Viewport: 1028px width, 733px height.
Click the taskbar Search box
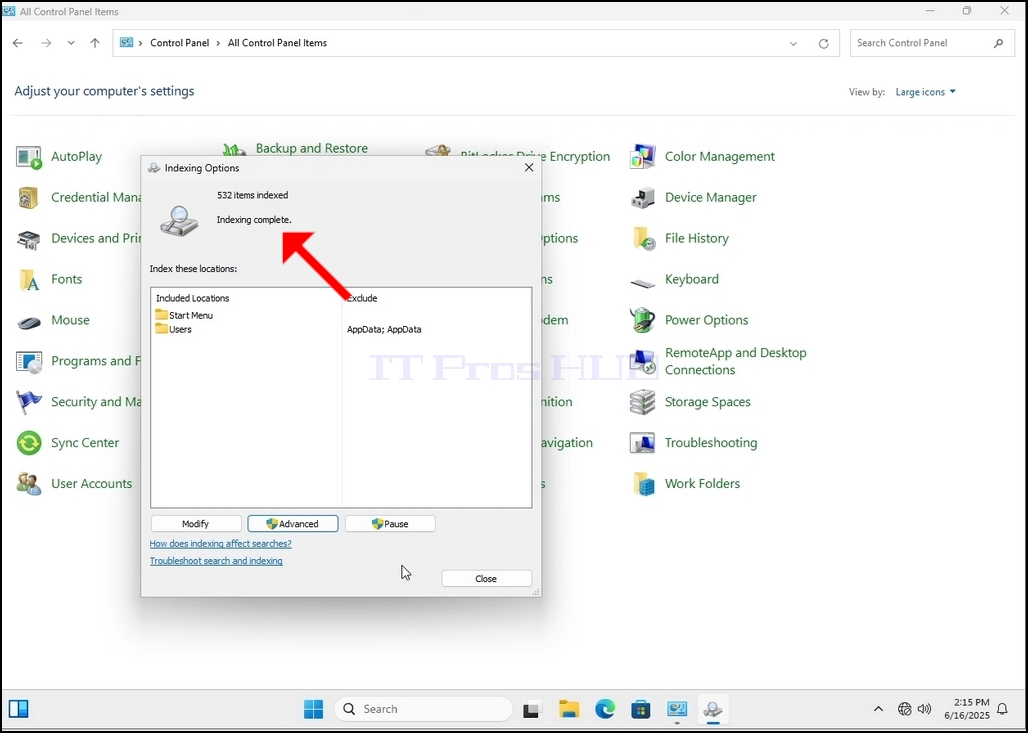[x=424, y=709]
